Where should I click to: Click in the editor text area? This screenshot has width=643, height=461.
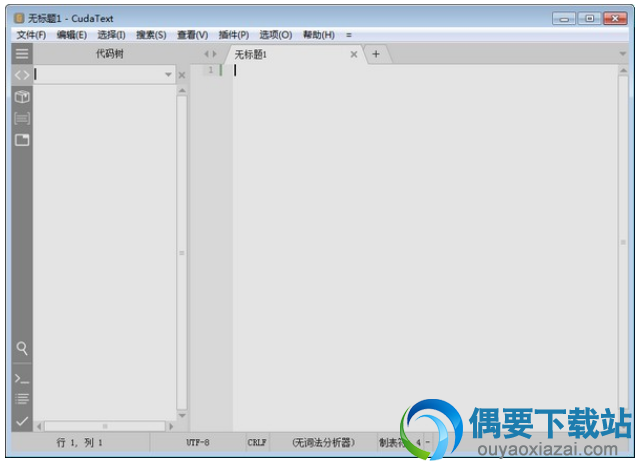[x=425, y=247]
